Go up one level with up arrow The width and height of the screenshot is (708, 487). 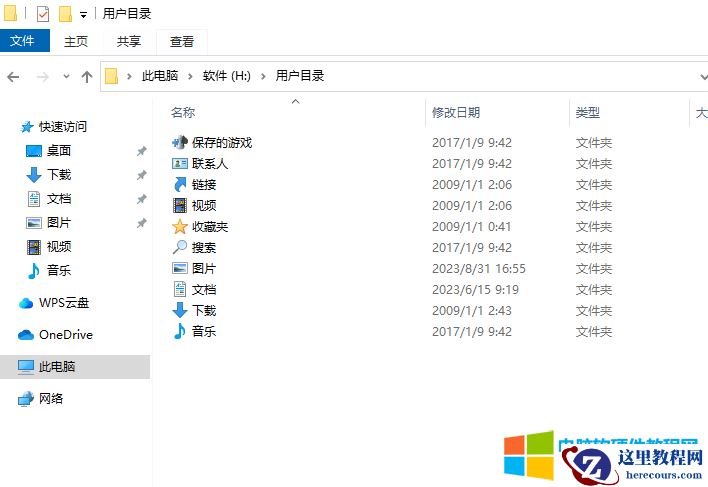click(87, 77)
